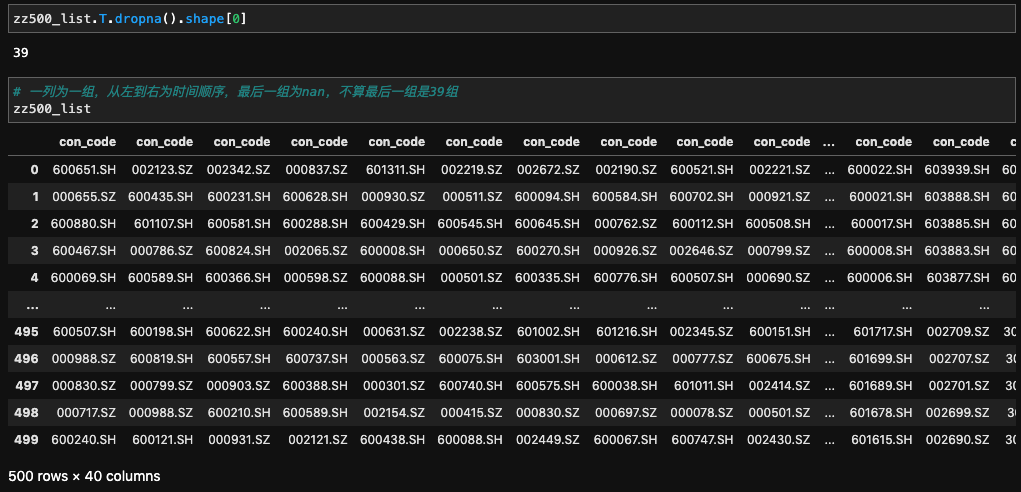Click row index label 499

[x=26, y=440]
